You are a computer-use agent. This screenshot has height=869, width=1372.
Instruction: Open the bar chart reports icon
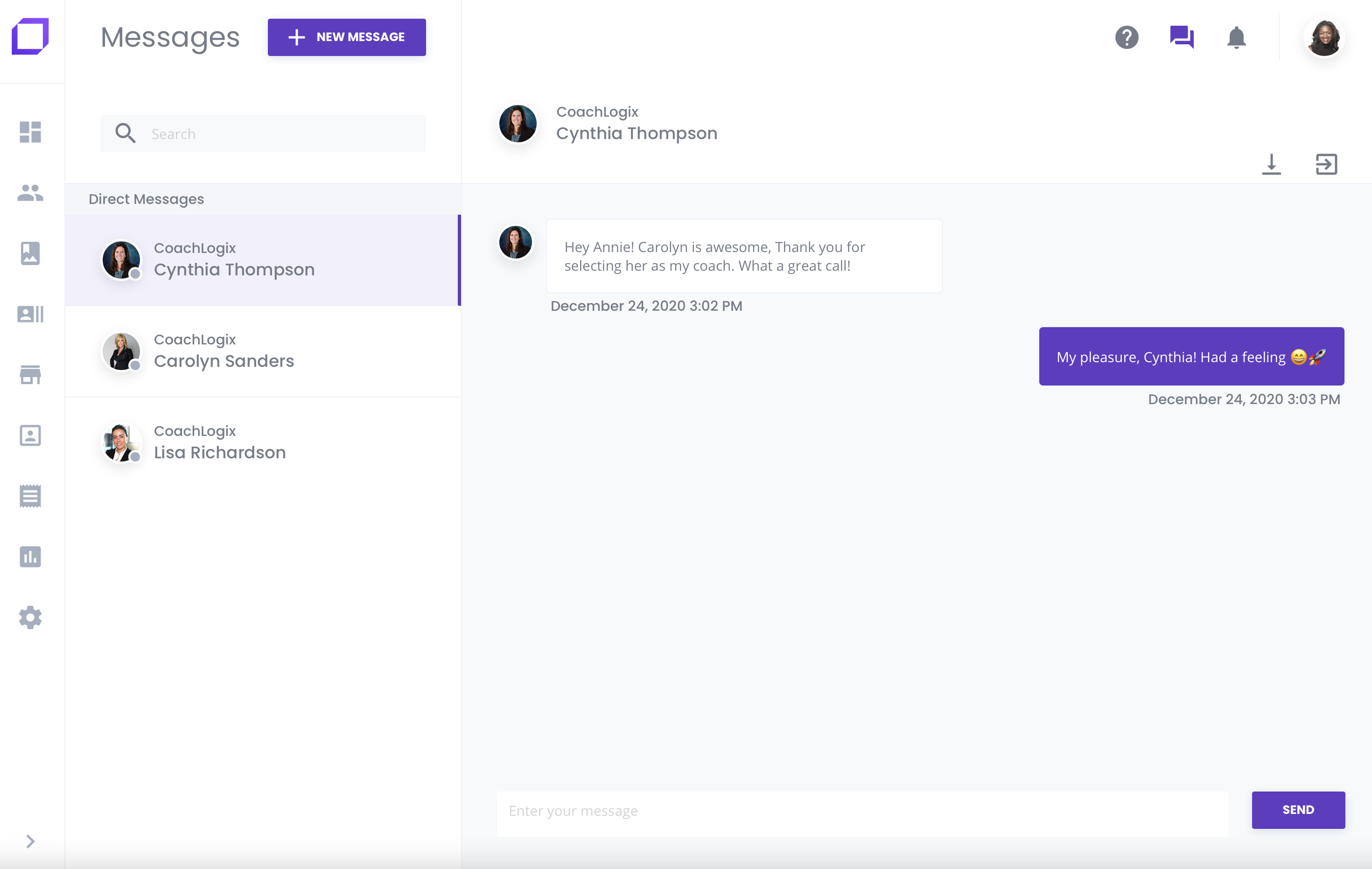[30, 557]
